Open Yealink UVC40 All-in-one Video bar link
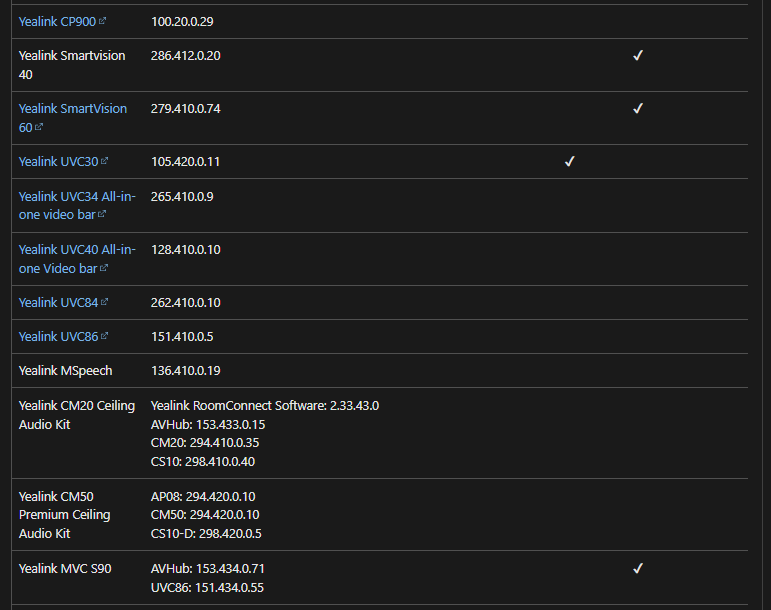 [77, 259]
